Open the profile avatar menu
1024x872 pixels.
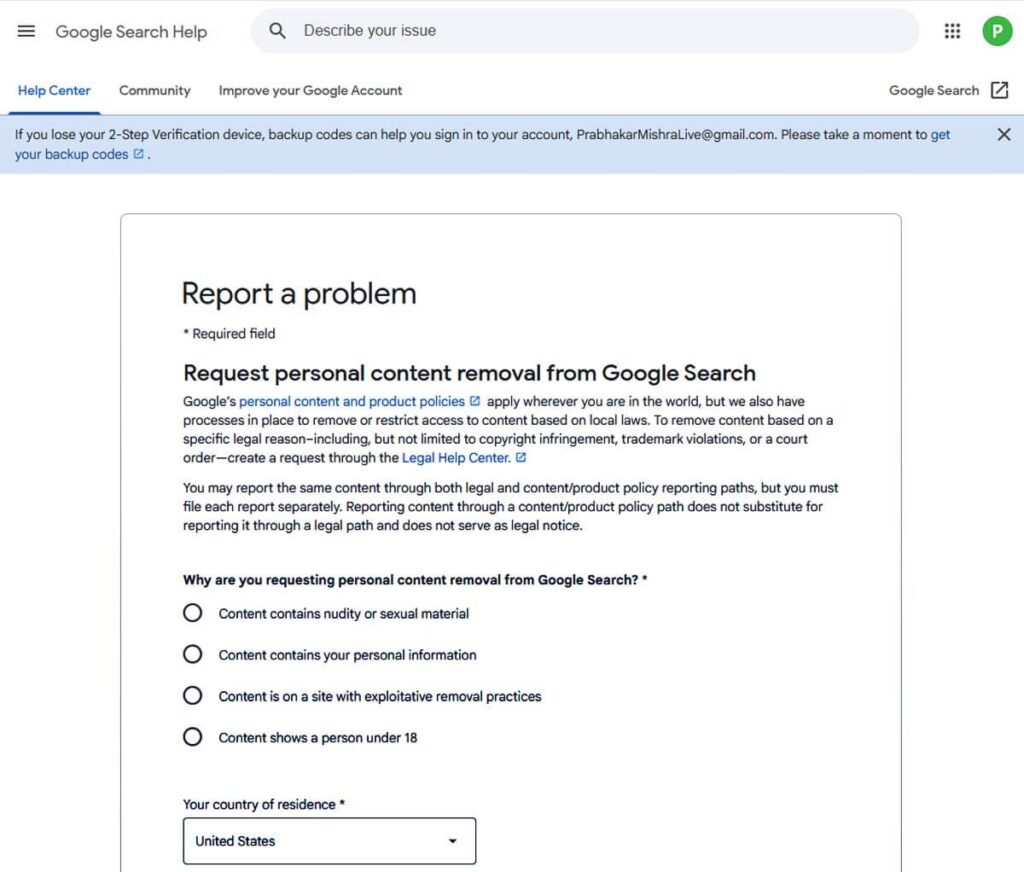pyautogui.click(x=997, y=31)
